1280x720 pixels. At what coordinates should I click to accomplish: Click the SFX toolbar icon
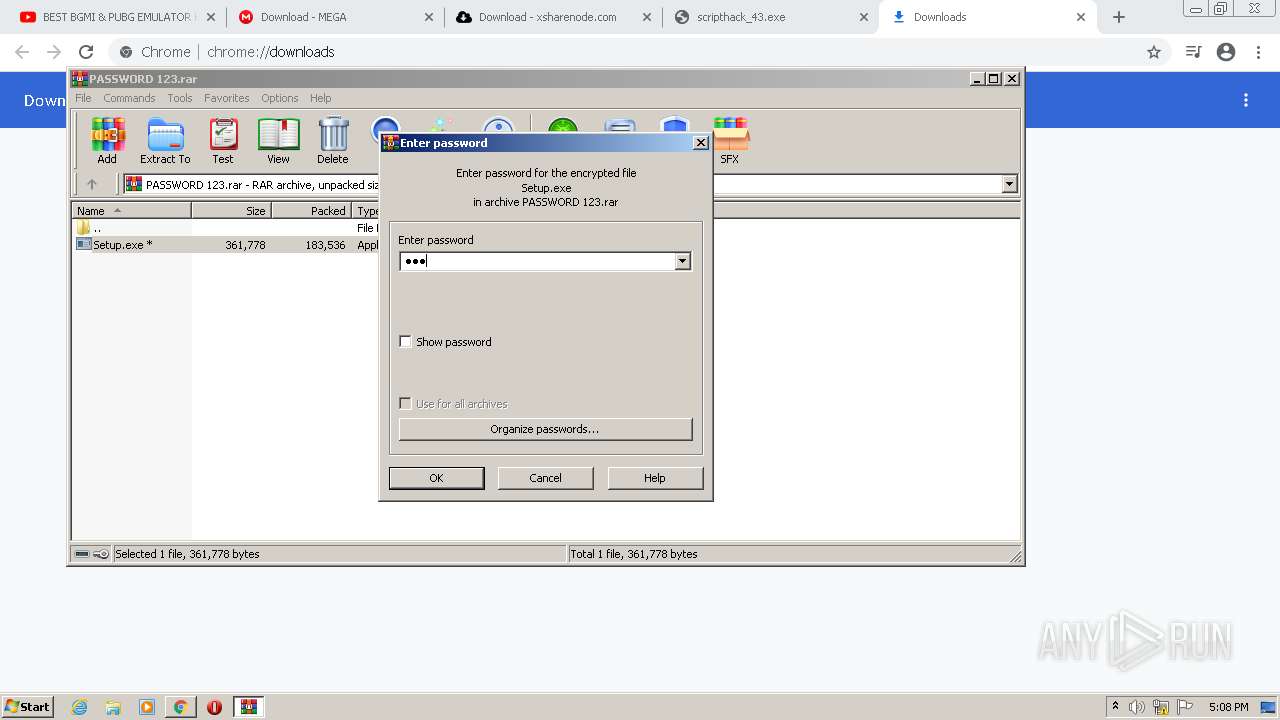tap(730, 140)
